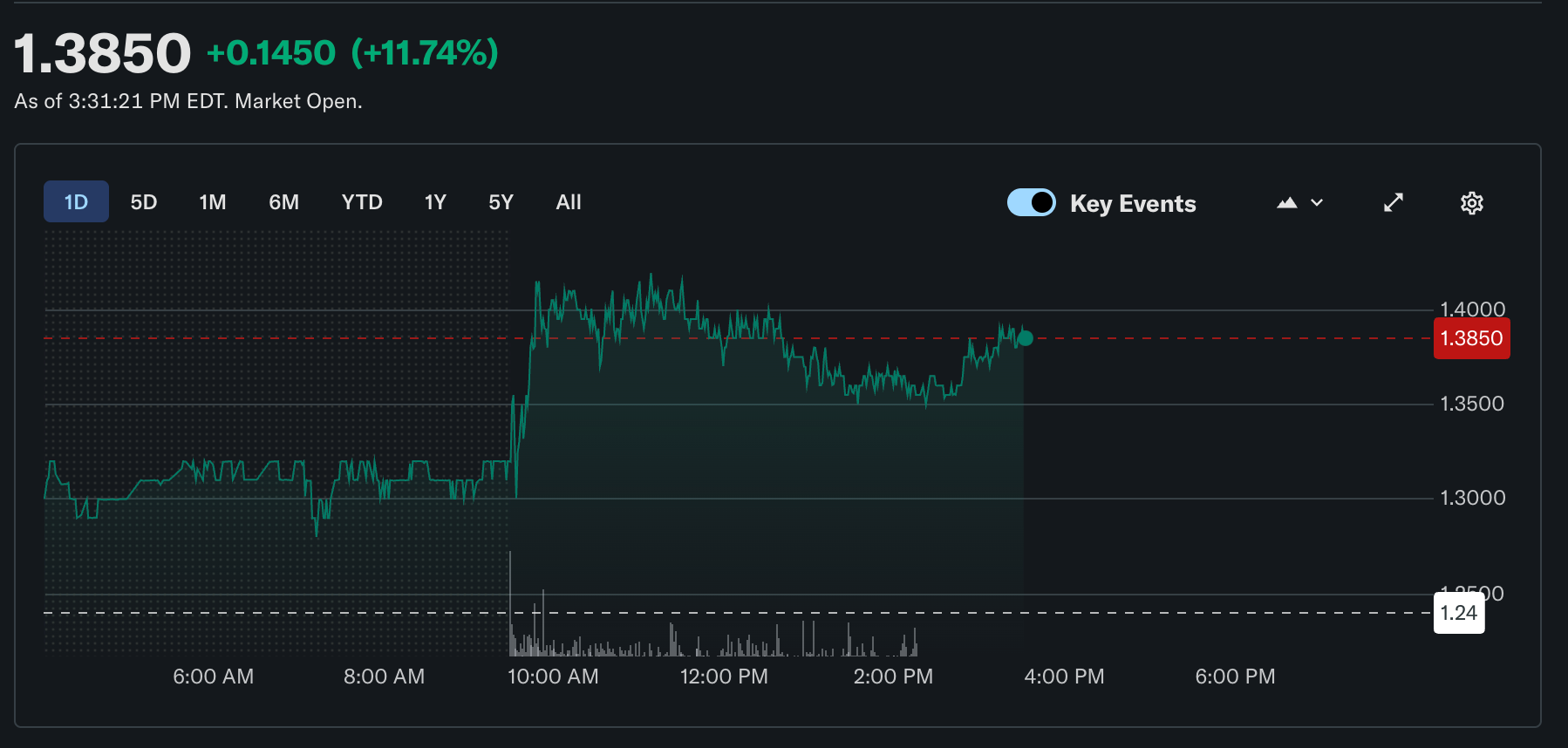
Task: Switch to 1Y chart view
Action: [x=435, y=202]
